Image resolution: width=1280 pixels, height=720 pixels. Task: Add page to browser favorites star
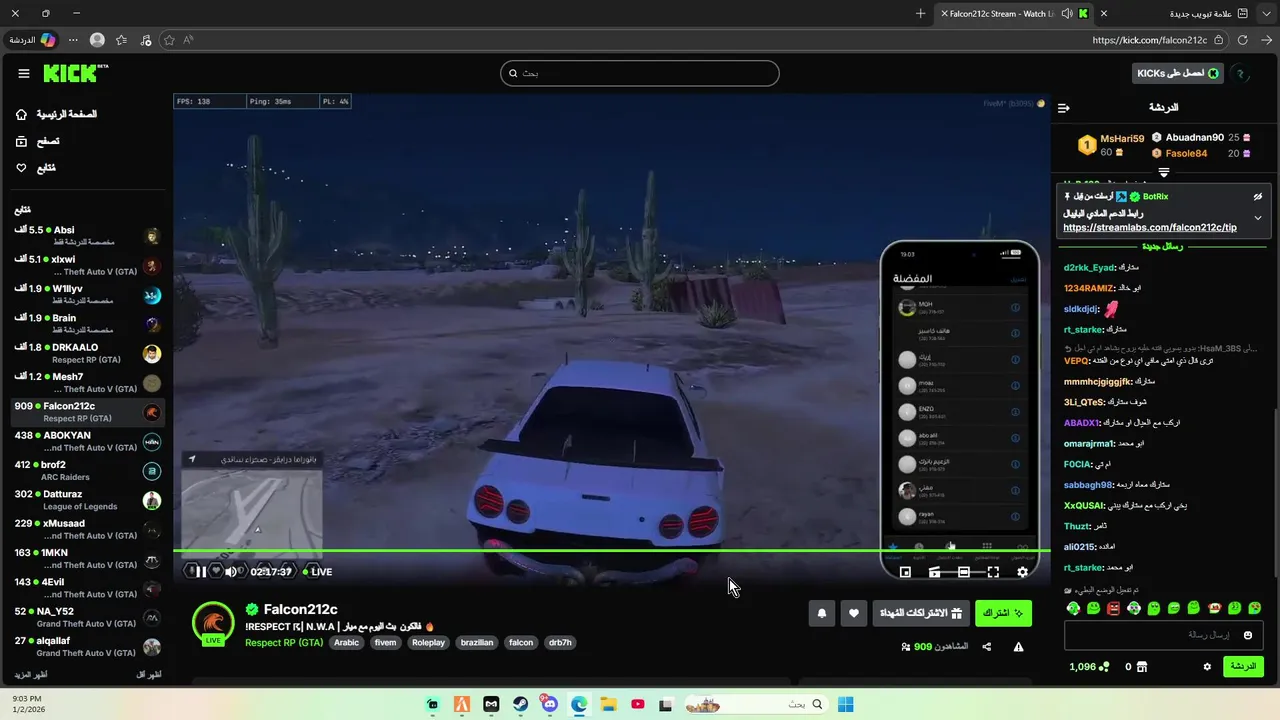coord(169,40)
